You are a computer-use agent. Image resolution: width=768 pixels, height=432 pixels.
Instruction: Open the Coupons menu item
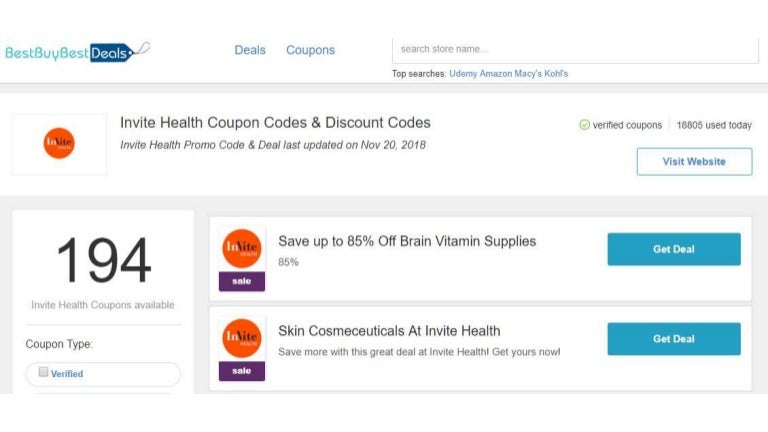pyautogui.click(x=310, y=50)
